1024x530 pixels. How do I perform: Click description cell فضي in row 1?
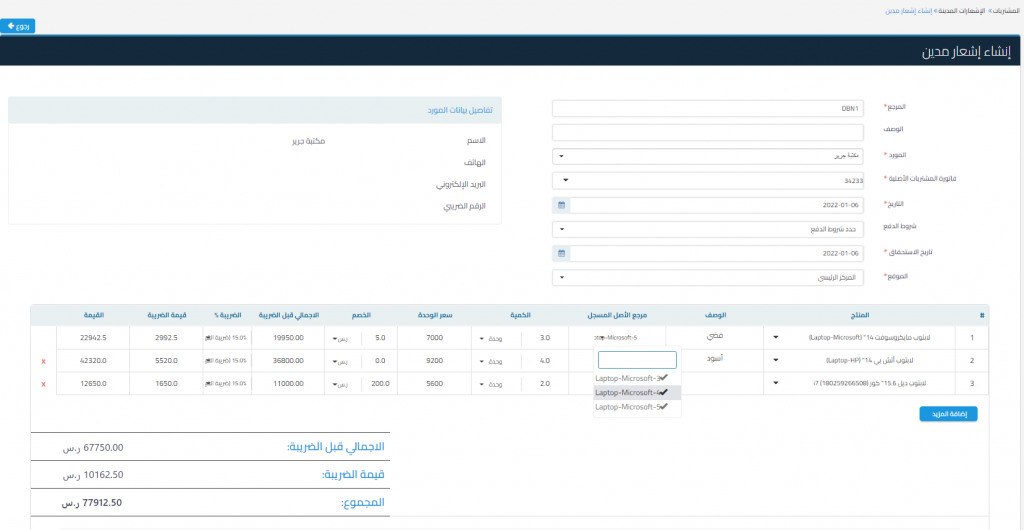(714, 336)
